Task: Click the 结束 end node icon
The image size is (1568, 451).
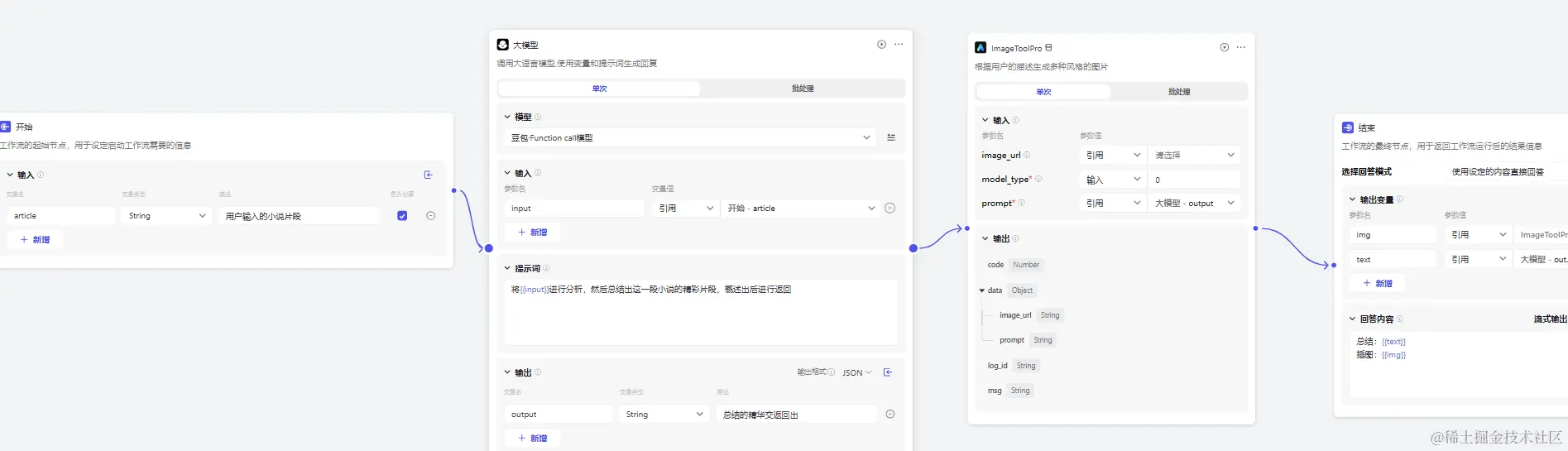Action: point(1348,127)
